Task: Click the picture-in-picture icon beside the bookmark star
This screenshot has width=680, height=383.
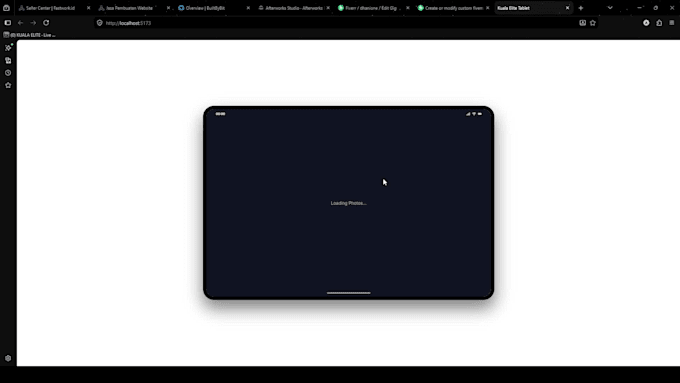Action: [x=582, y=23]
